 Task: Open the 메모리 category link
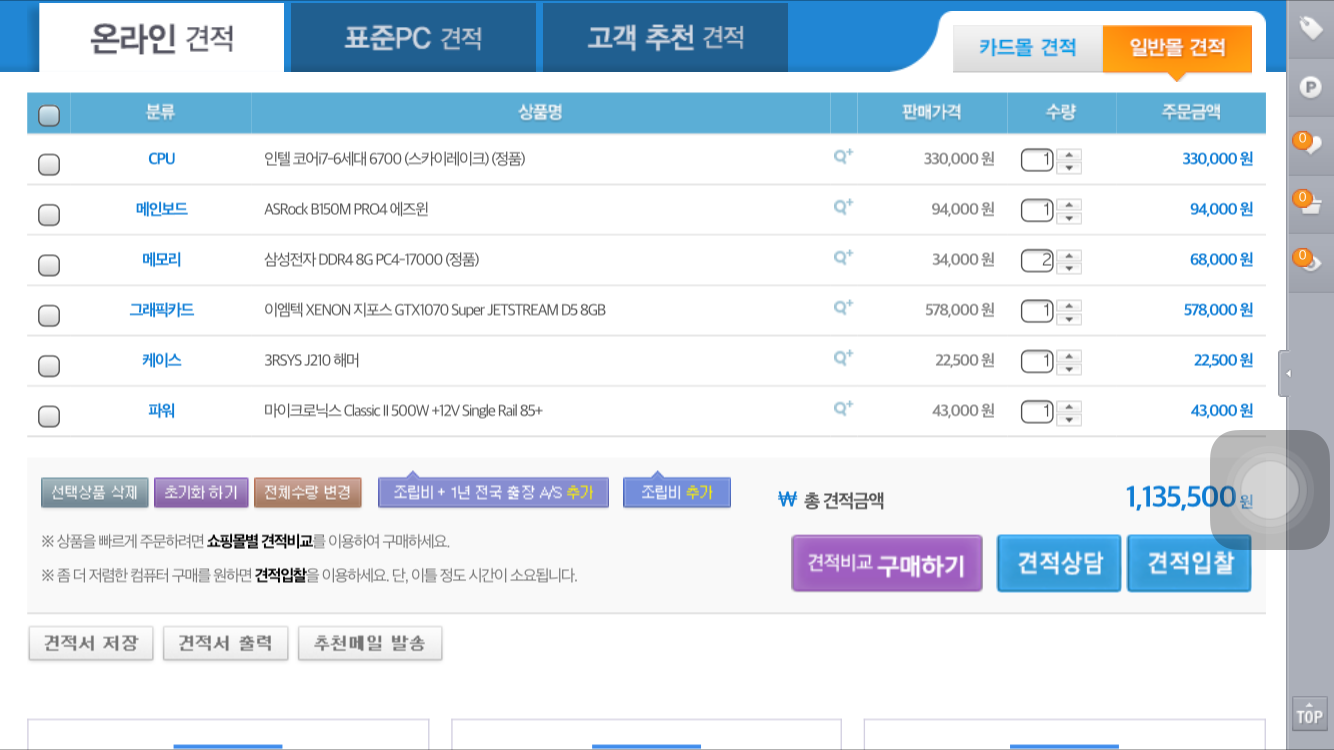(161, 260)
